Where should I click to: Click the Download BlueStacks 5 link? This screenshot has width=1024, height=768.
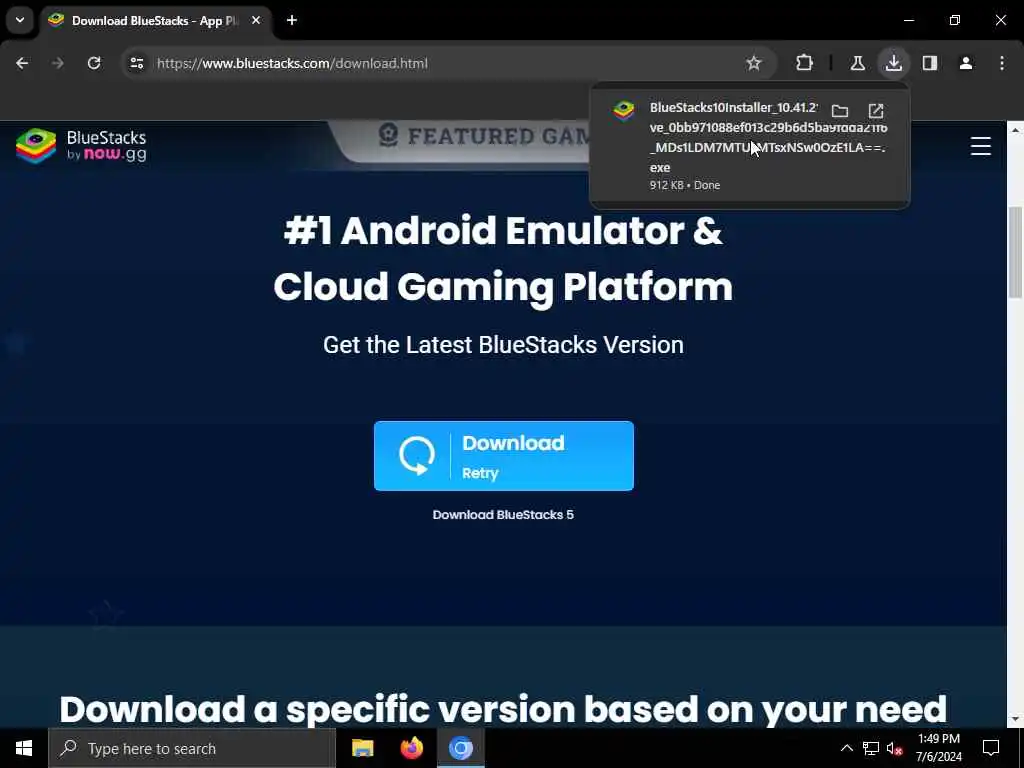coord(503,515)
